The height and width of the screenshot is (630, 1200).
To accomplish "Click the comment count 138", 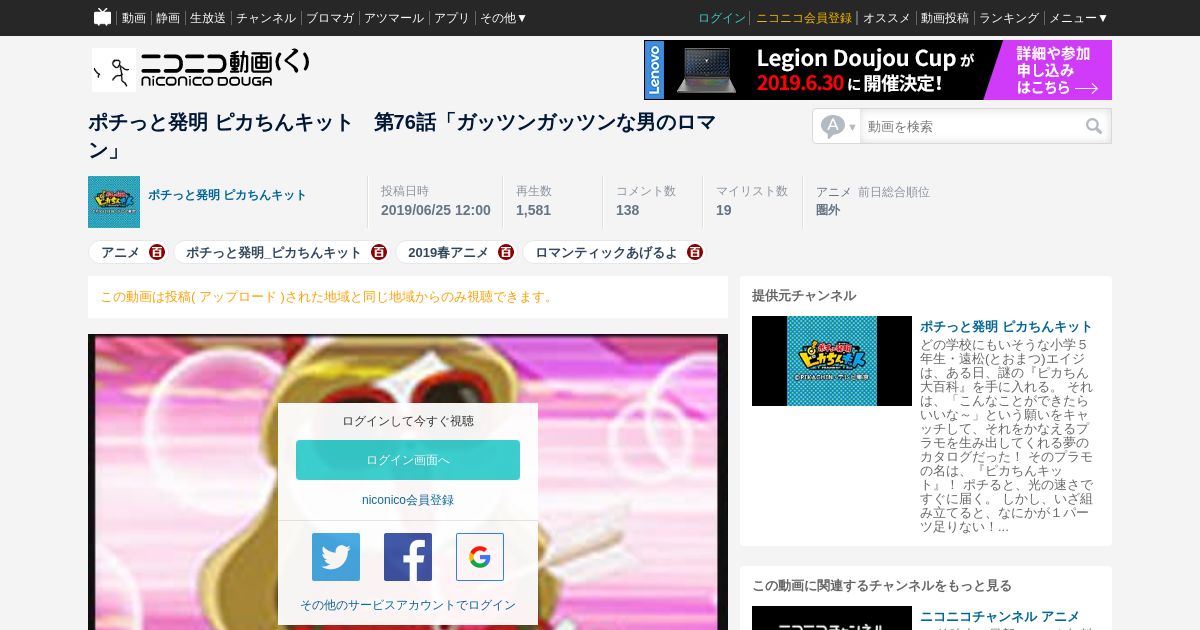I will [627, 210].
